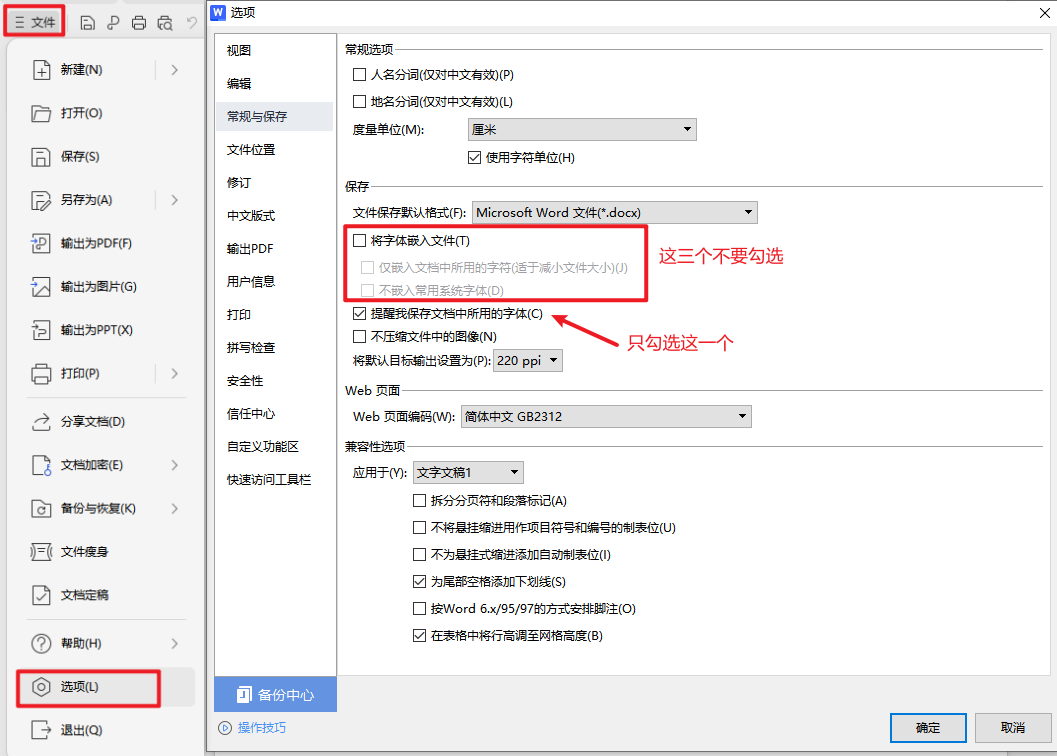Viewport: 1057px width, 756px height.
Task: Open the 文件 menu button
Action: point(35,22)
